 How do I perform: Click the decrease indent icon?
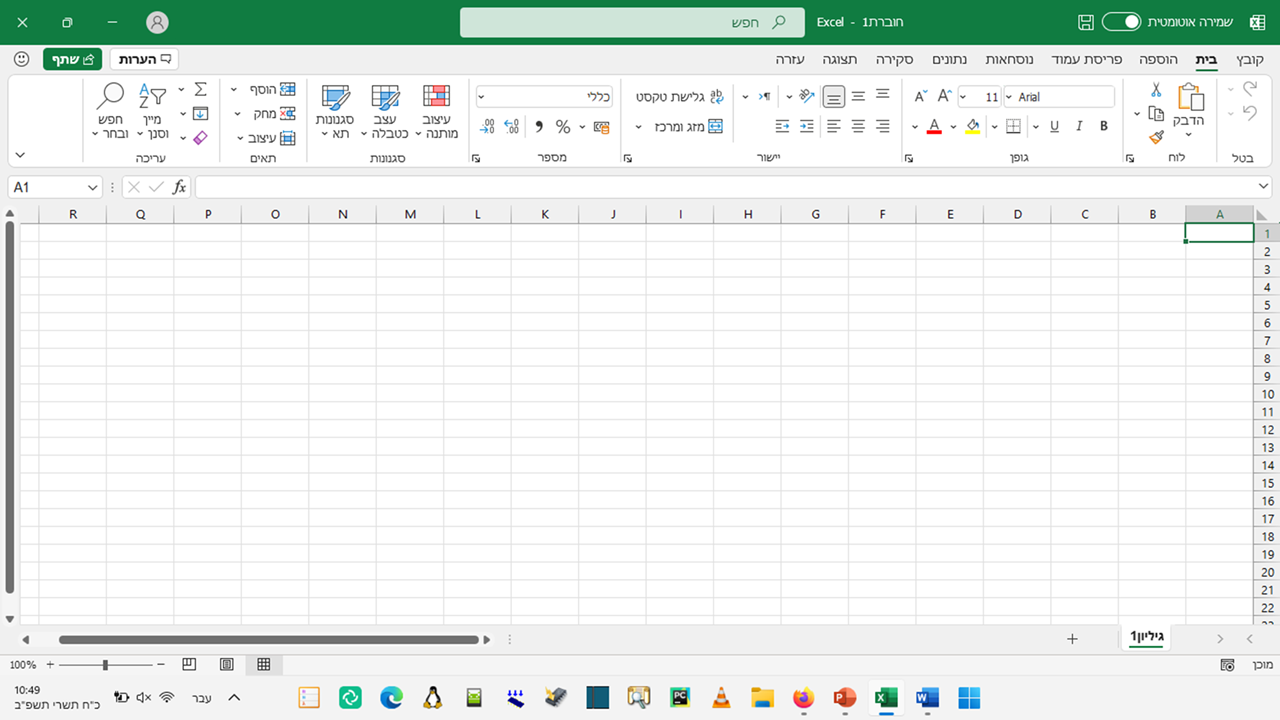click(x=783, y=126)
